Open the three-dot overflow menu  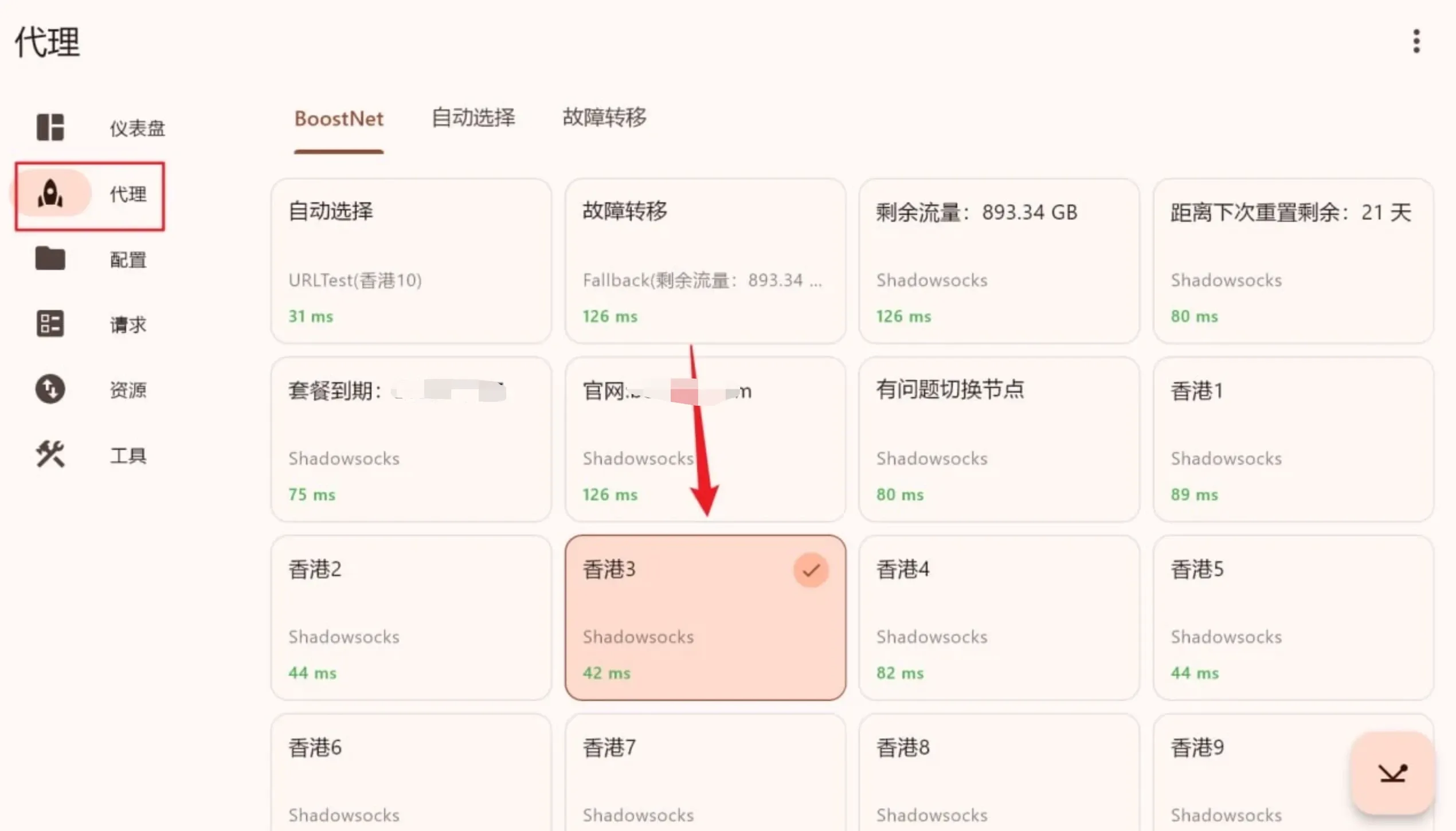point(1416,41)
